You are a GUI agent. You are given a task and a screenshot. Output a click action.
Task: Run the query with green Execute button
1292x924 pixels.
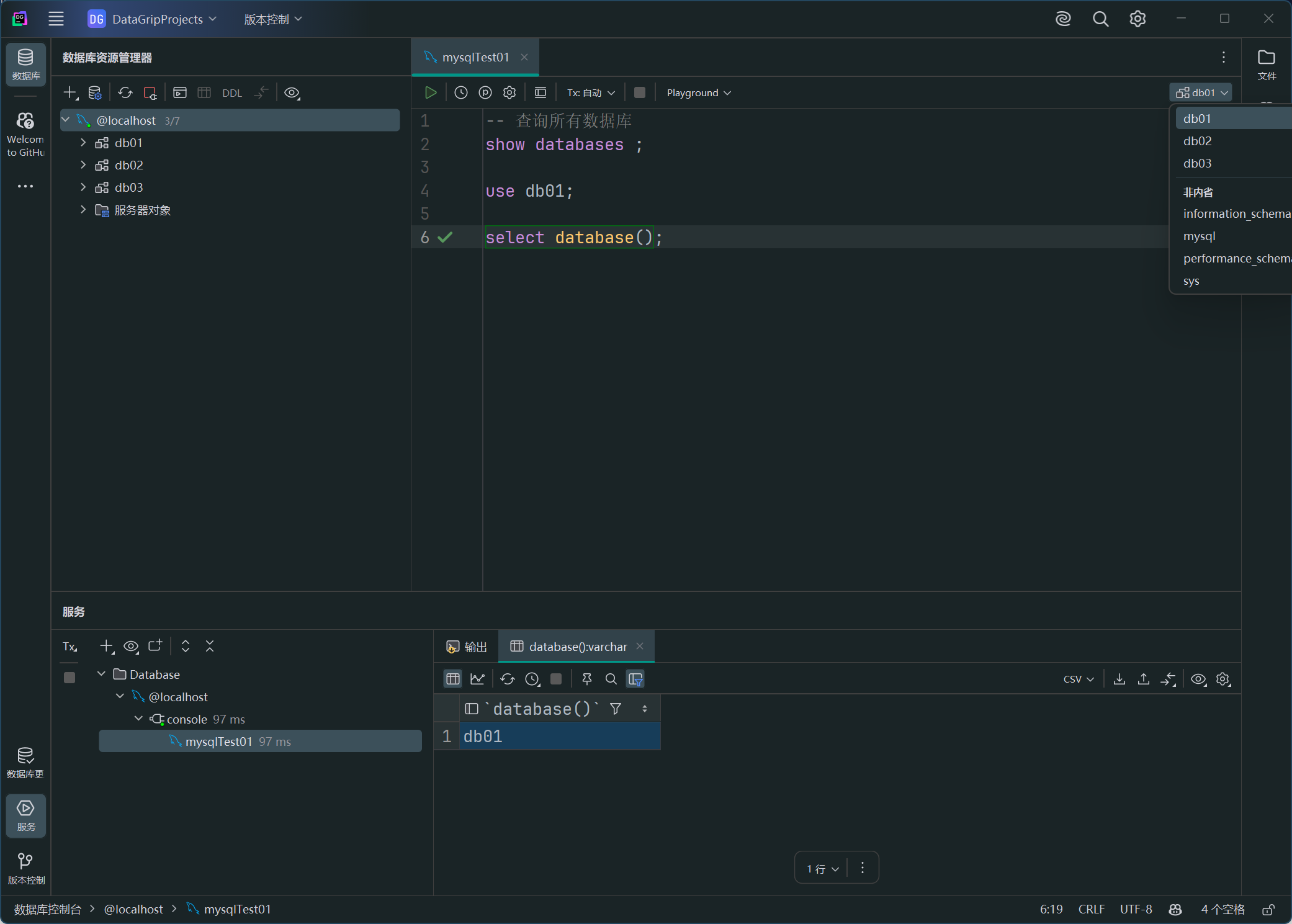pos(430,92)
